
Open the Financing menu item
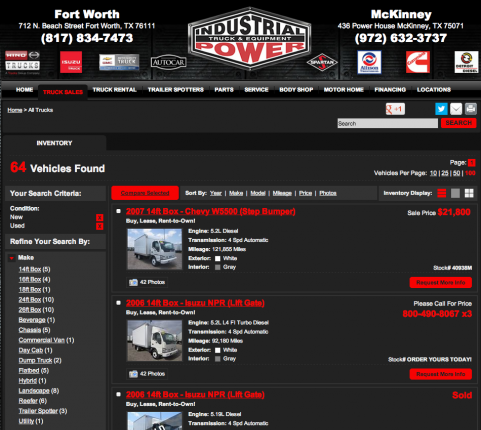(390, 90)
